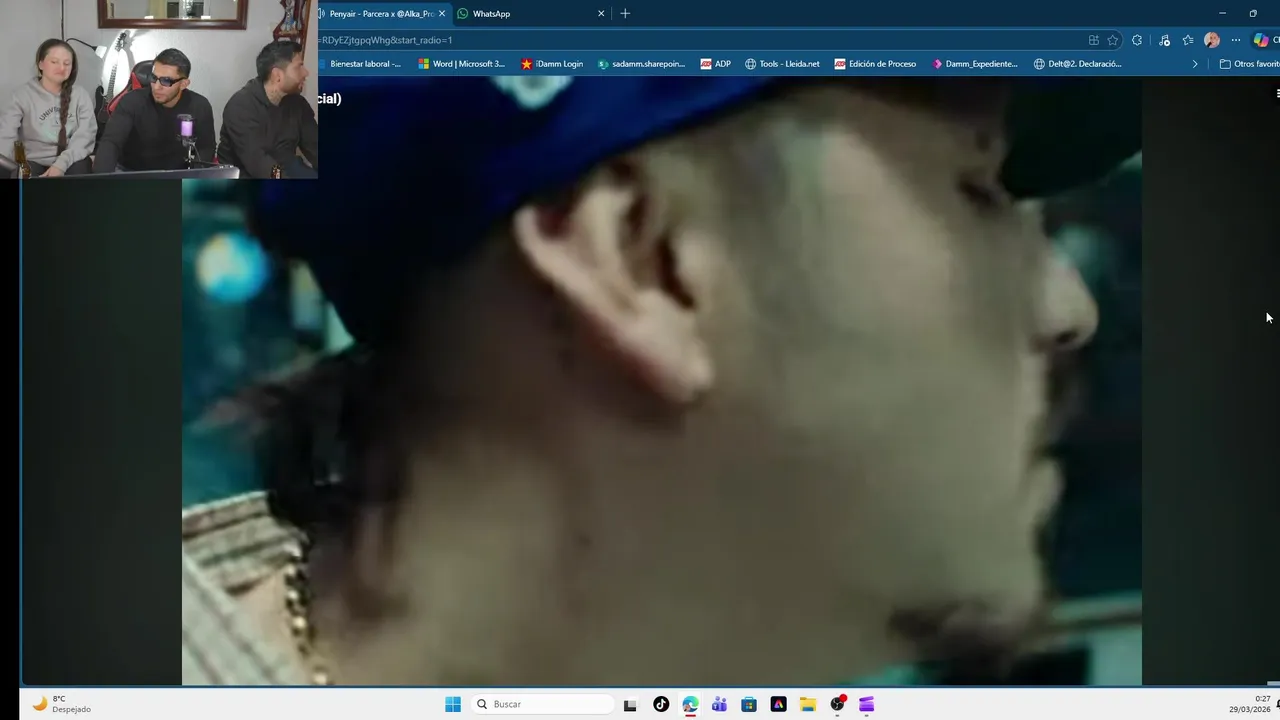Open the Windows Start menu
This screenshot has width=1280, height=720.
point(453,704)
